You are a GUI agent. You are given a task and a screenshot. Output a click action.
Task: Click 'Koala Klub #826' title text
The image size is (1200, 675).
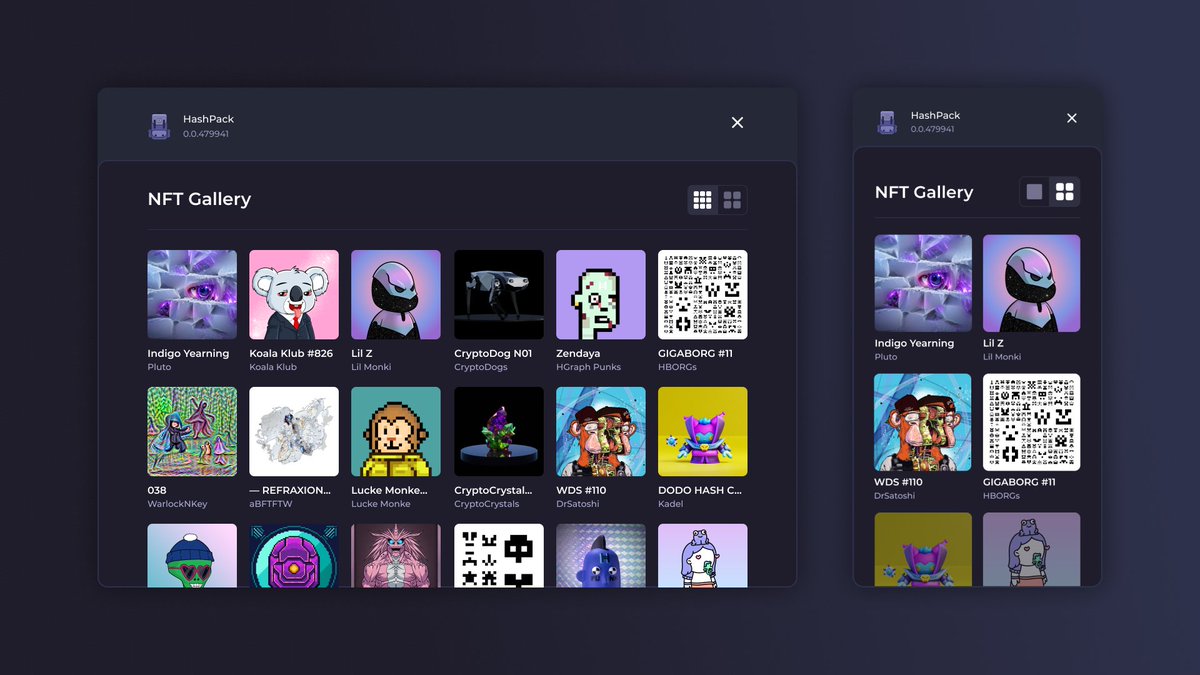point(291,353)
